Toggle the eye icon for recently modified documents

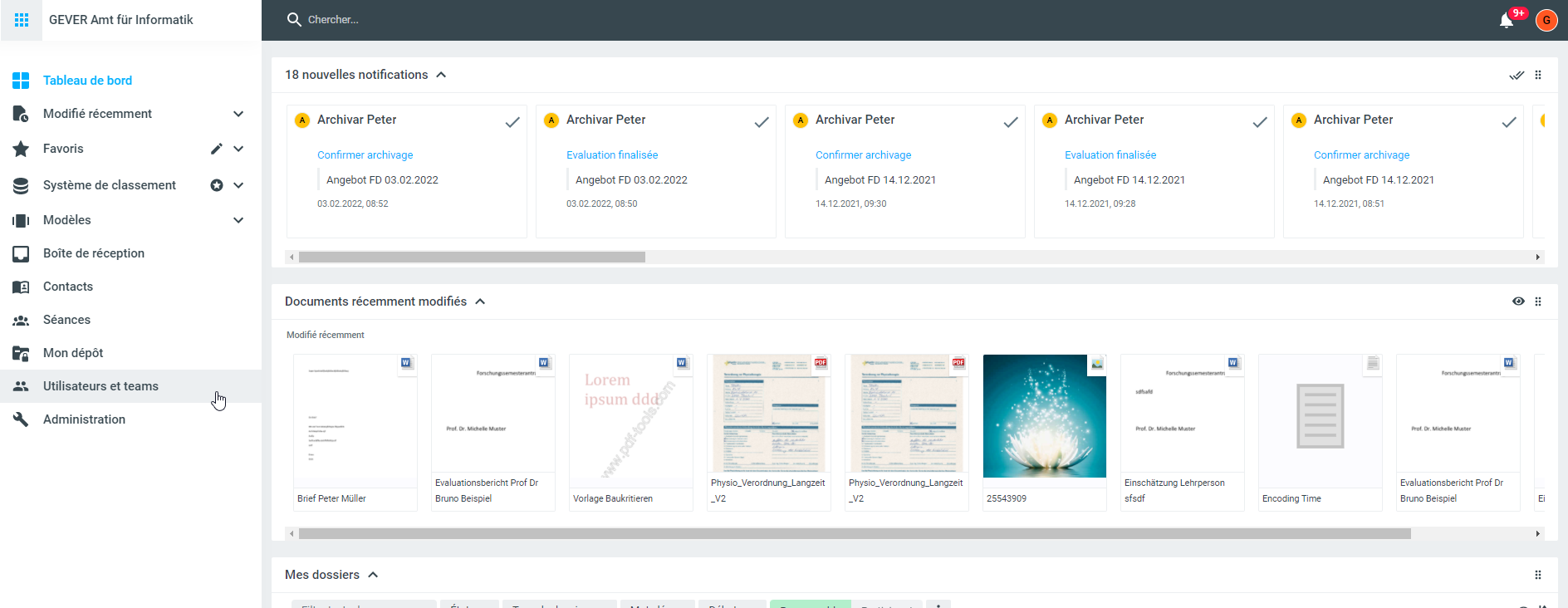pos(1518,302)
